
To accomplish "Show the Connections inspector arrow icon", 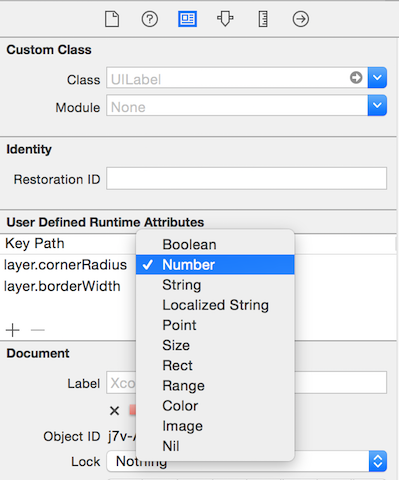I will [x=301, y=19].
